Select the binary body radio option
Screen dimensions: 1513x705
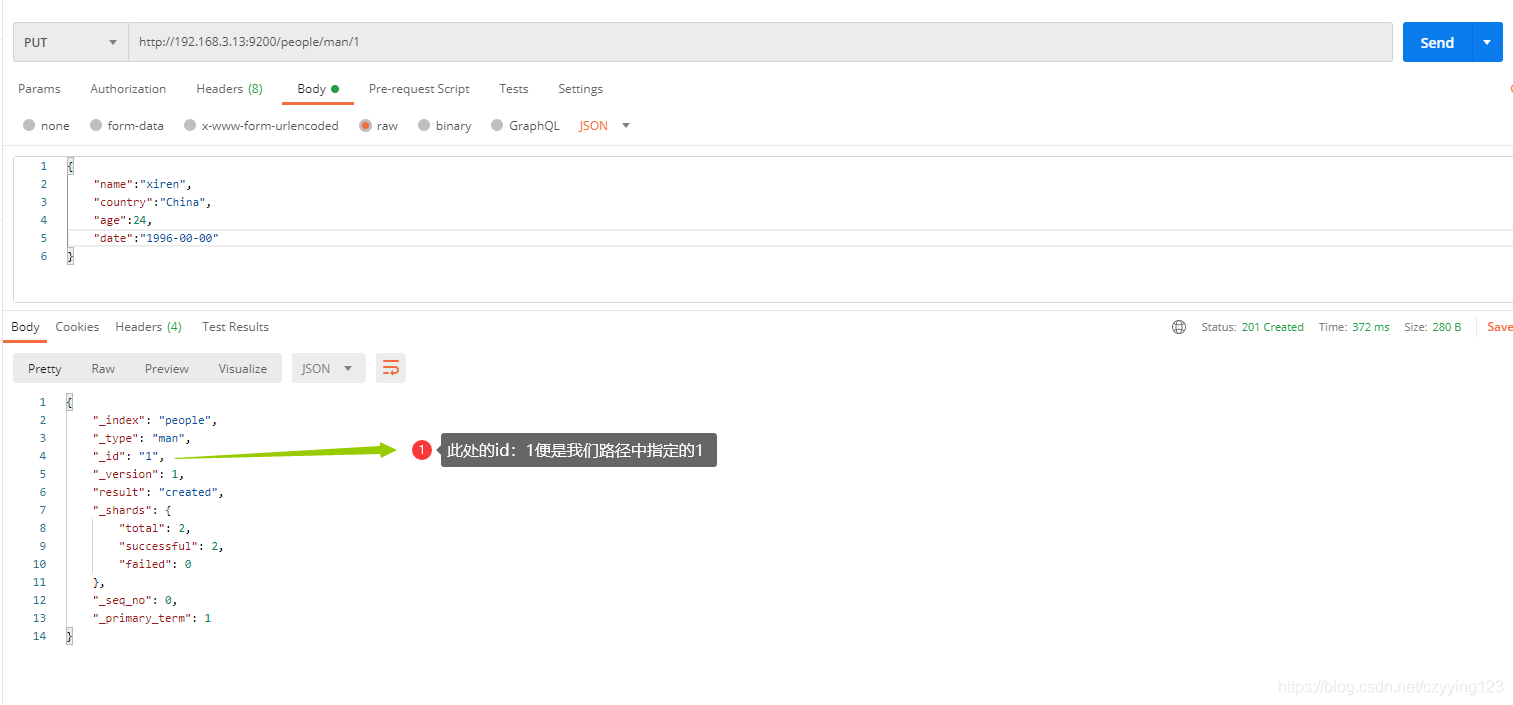click(x=424, y=126)
